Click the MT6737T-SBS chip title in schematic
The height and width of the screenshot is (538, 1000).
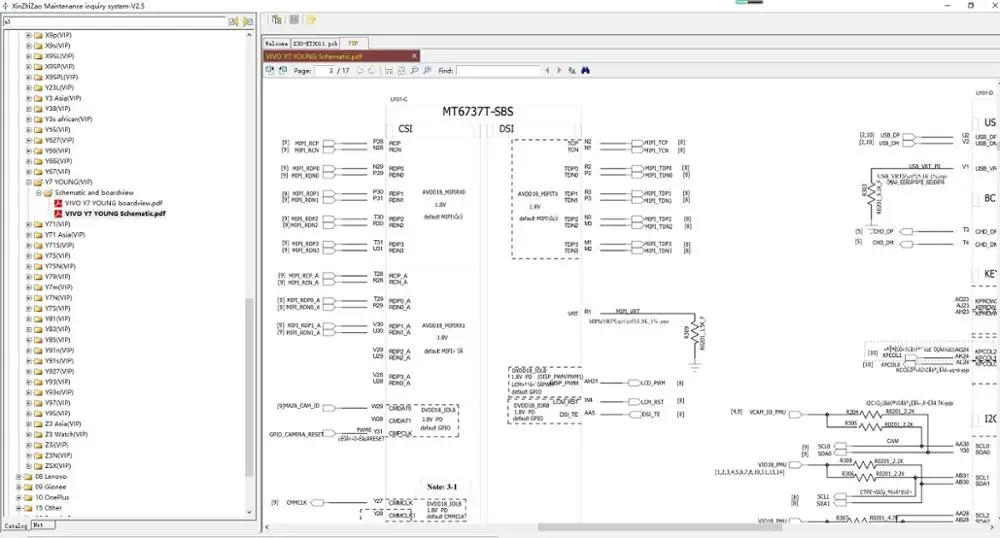click(x=478, y=112)
